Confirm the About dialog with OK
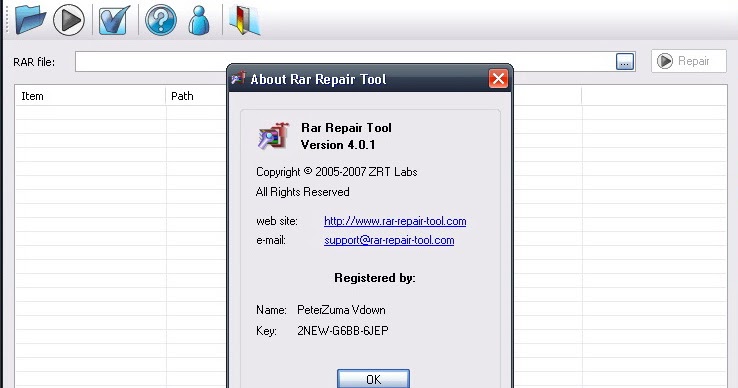 pyautogui.click(x=373, y=379)
